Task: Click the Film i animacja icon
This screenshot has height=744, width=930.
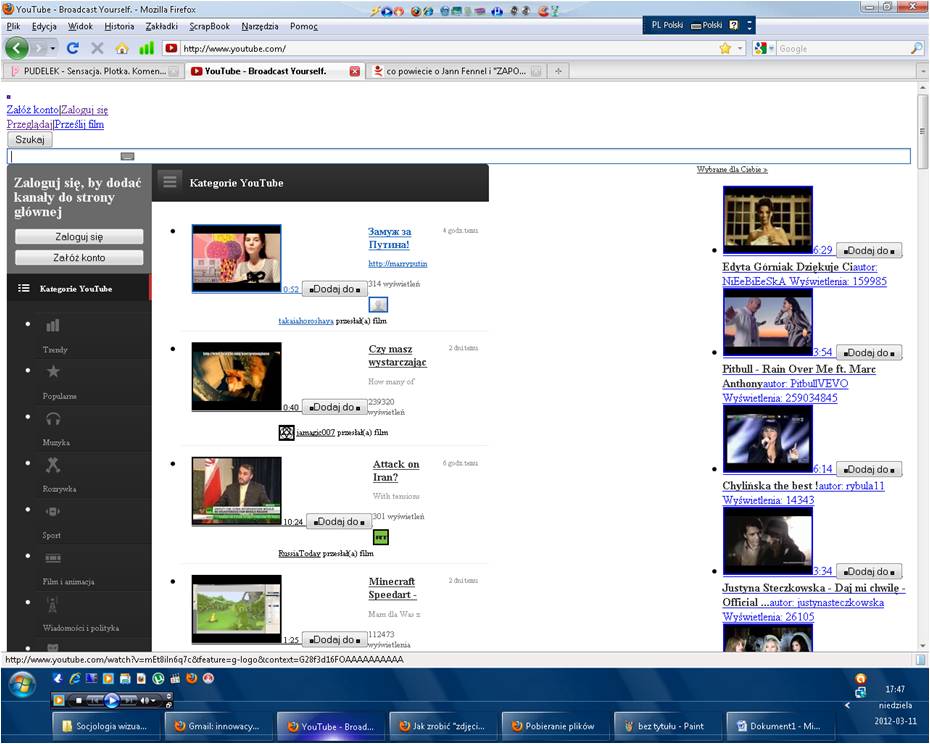Action: [x=53, y=558]
